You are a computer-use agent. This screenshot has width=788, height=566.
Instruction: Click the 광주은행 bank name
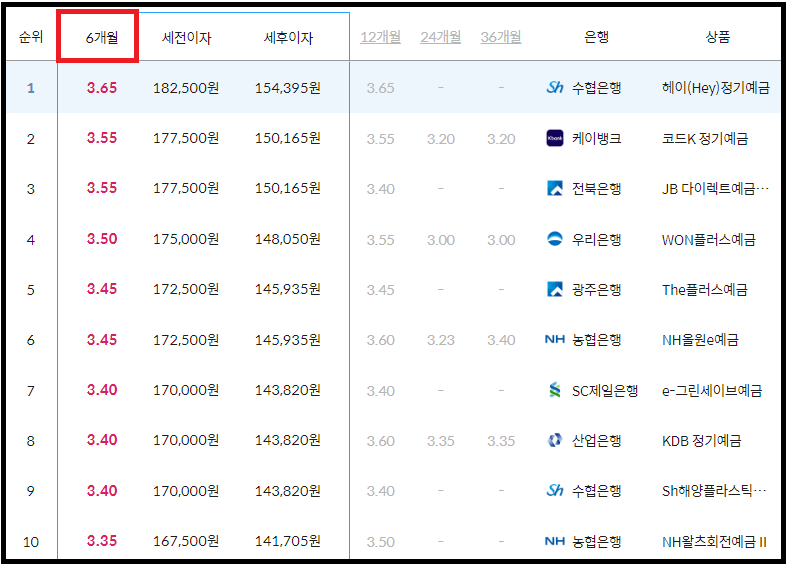click(x=597, y=290)
